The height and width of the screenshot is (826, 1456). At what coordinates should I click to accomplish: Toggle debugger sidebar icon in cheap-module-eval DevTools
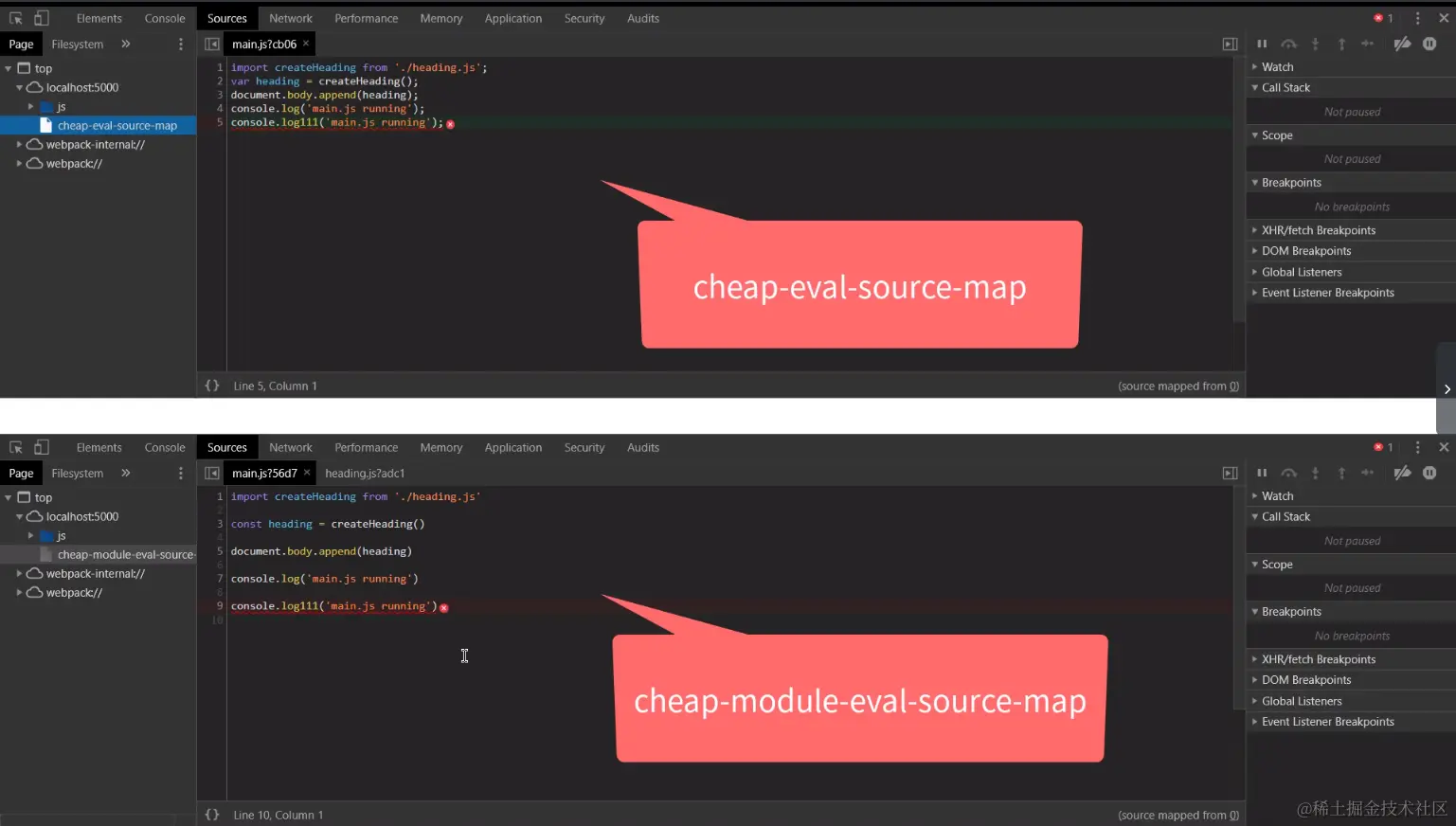coord(1230,474)
